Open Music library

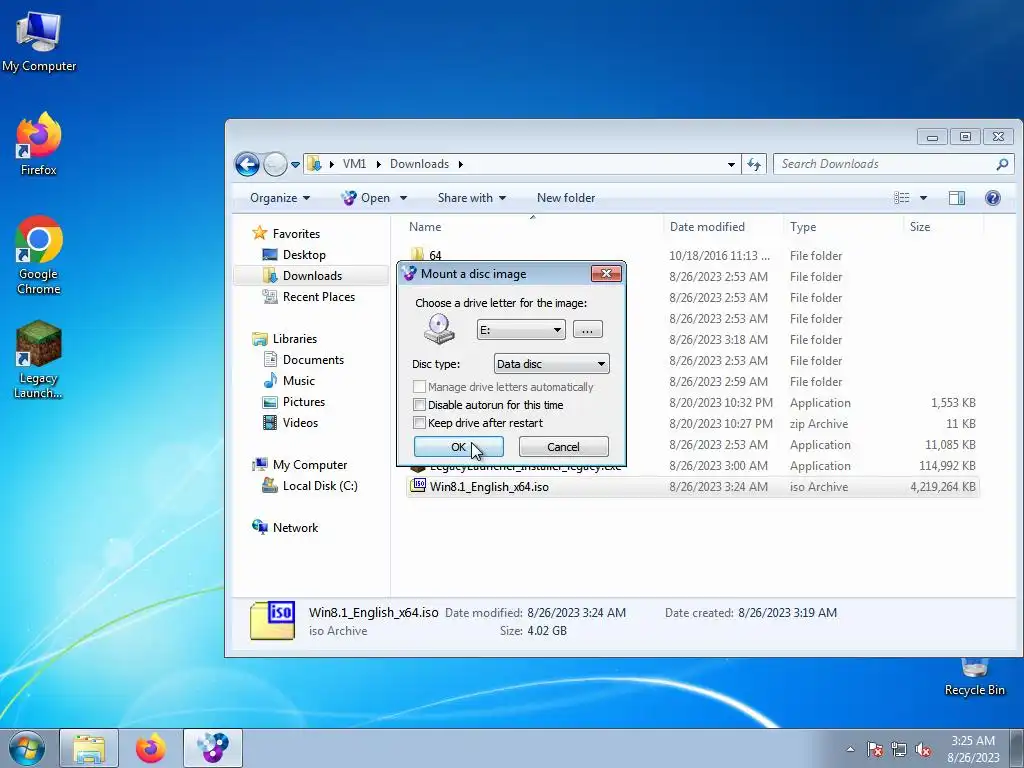298,380
